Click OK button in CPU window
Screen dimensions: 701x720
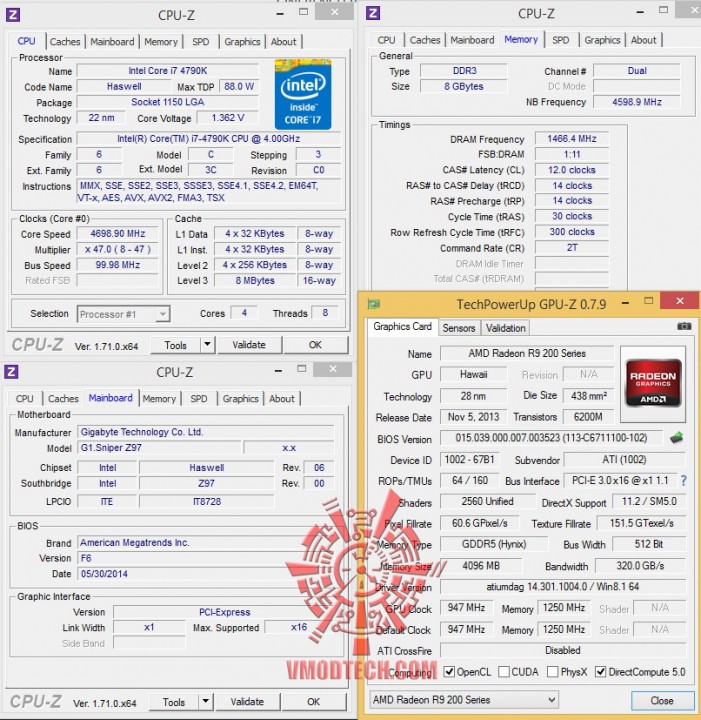[x=315, y=344]
